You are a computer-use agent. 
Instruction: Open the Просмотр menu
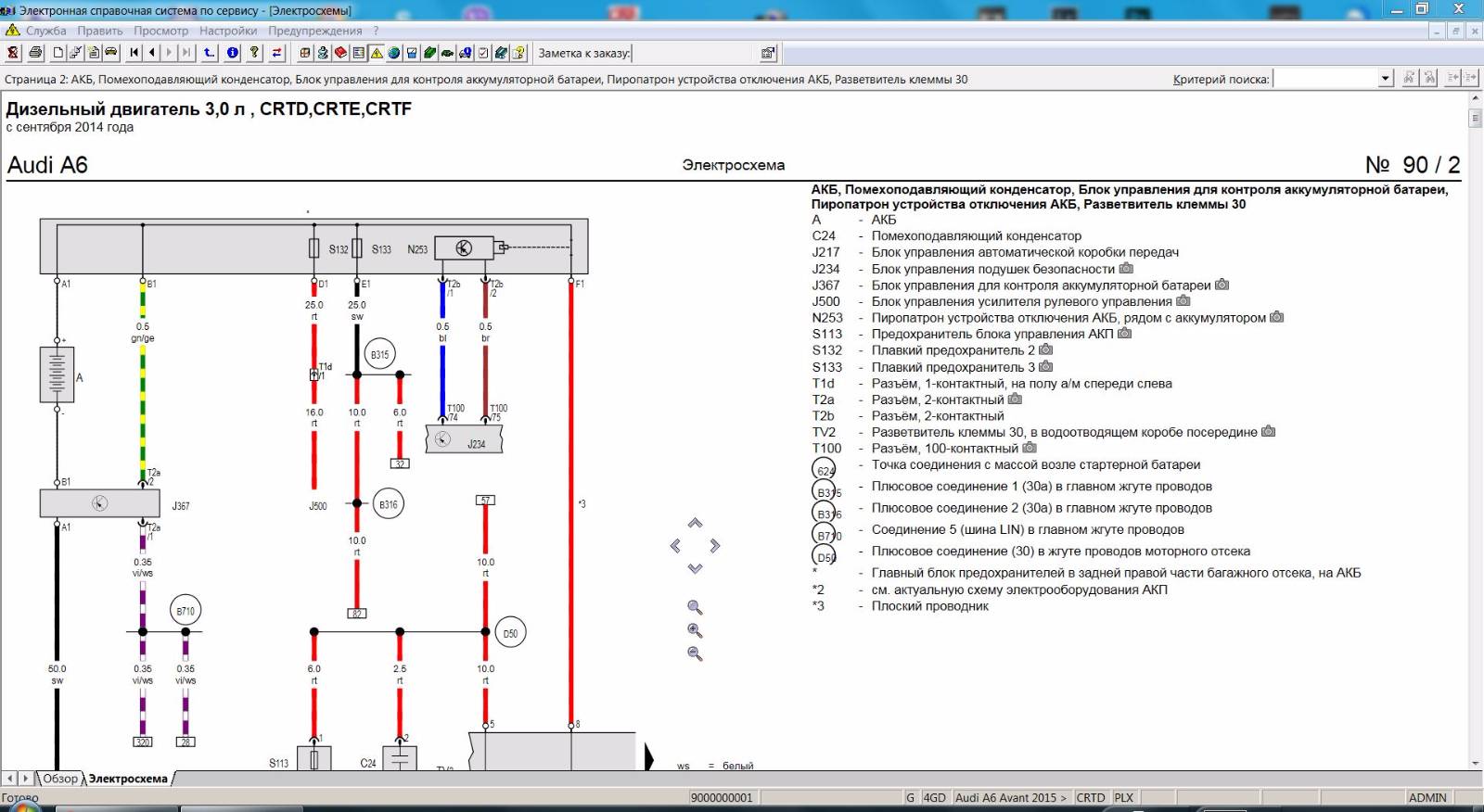tap(160, 31)
